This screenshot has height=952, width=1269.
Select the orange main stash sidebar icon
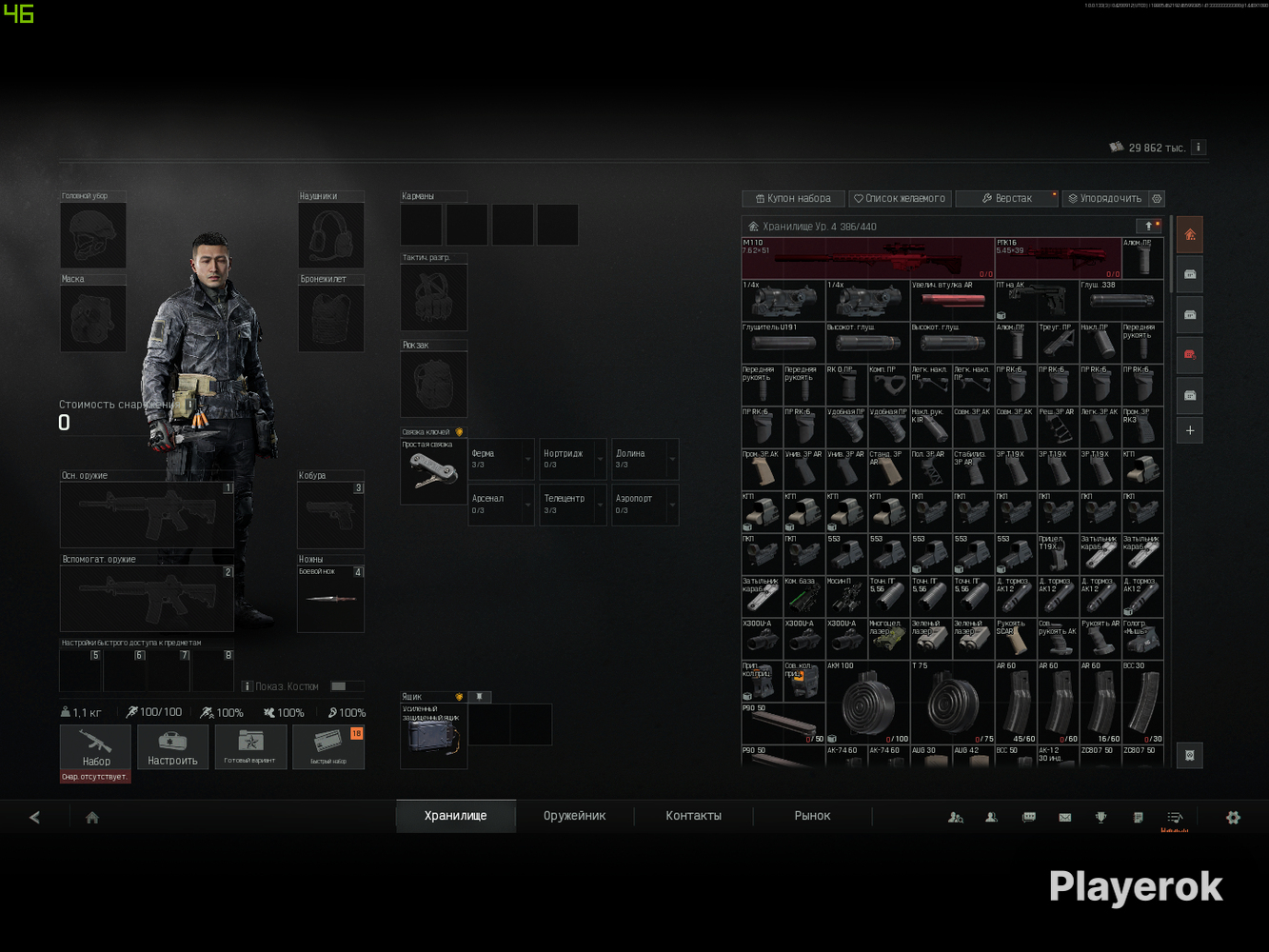click(x=1190, y=234)
